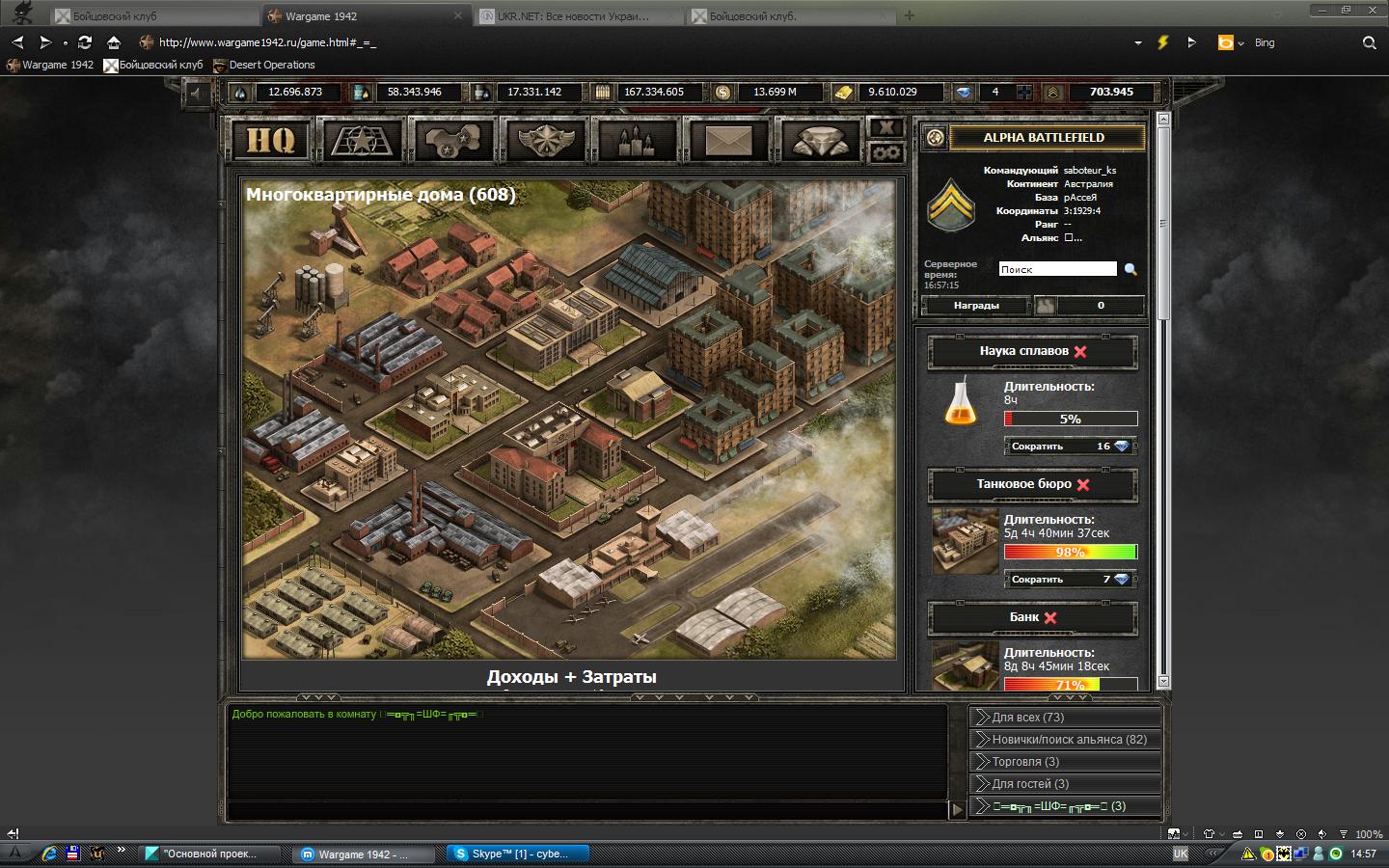Click the steel resource icon
This screenshot has width=1389, height=868.
pyautogui.click(x=481, y=93)
